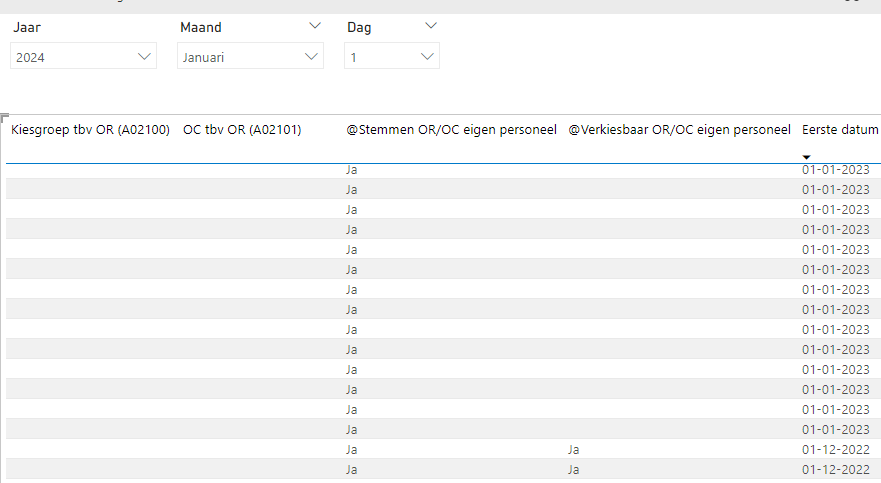Expand chevron next to Dag header
This screenshot has width=881, height=483.
[431, 26]
